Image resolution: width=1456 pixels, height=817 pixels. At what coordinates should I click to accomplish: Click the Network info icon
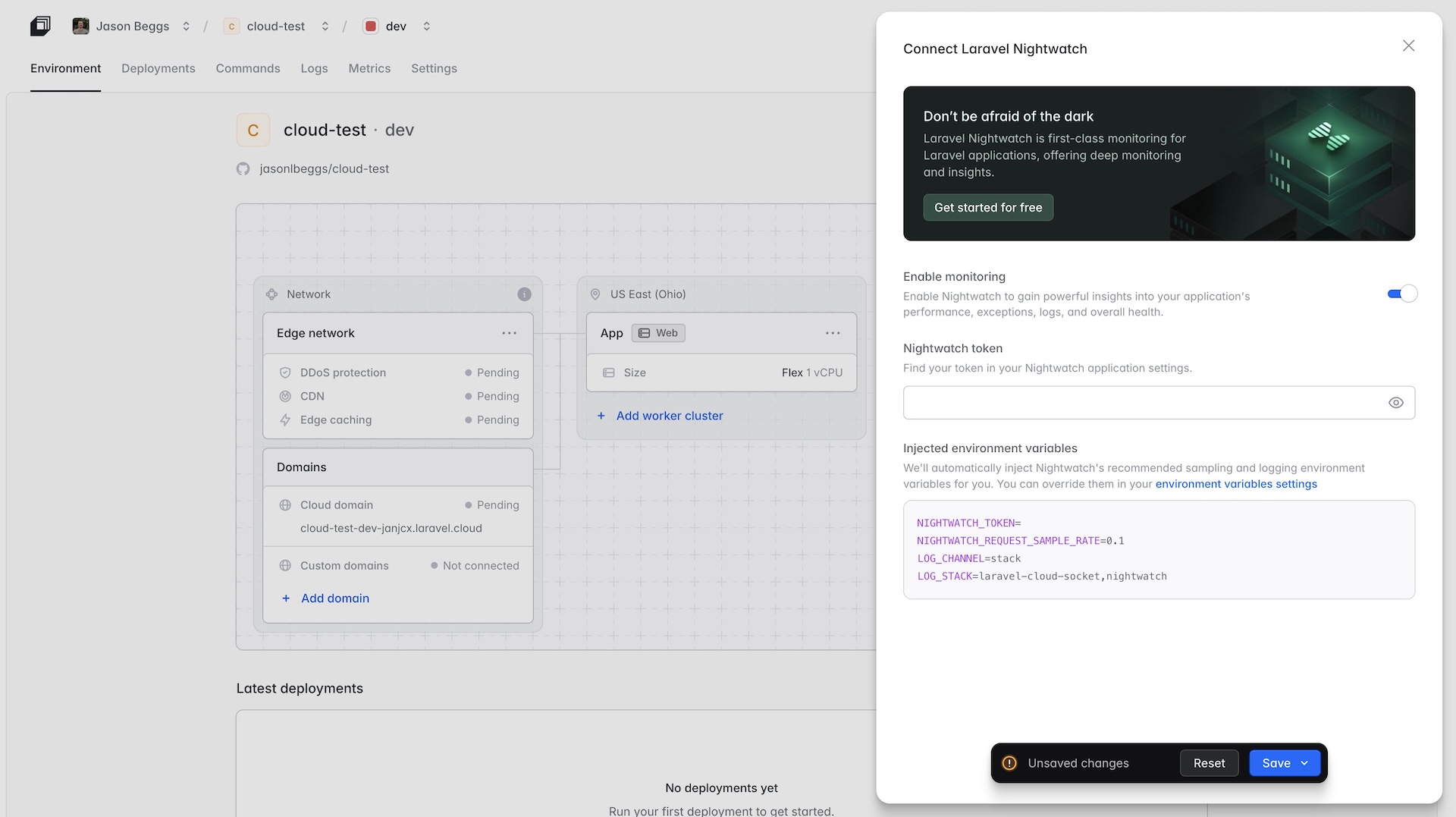click(x=524, y=294)
